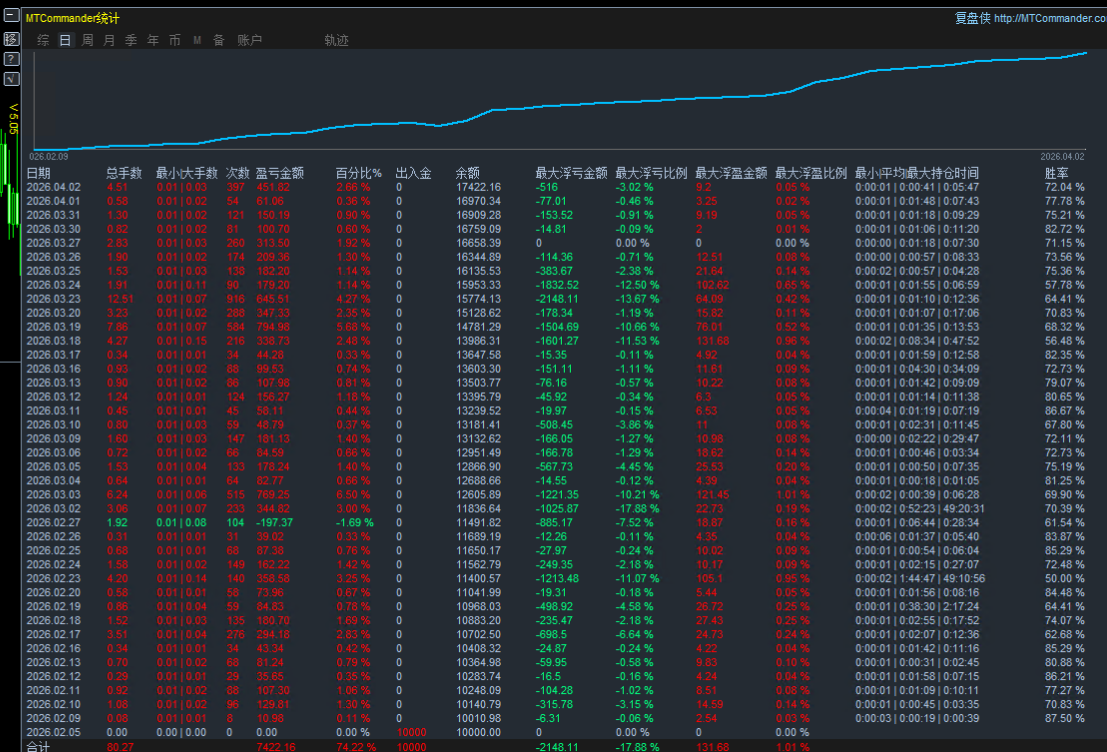
Task: Click the 移 move panel icon
Action: coord(11,39)
